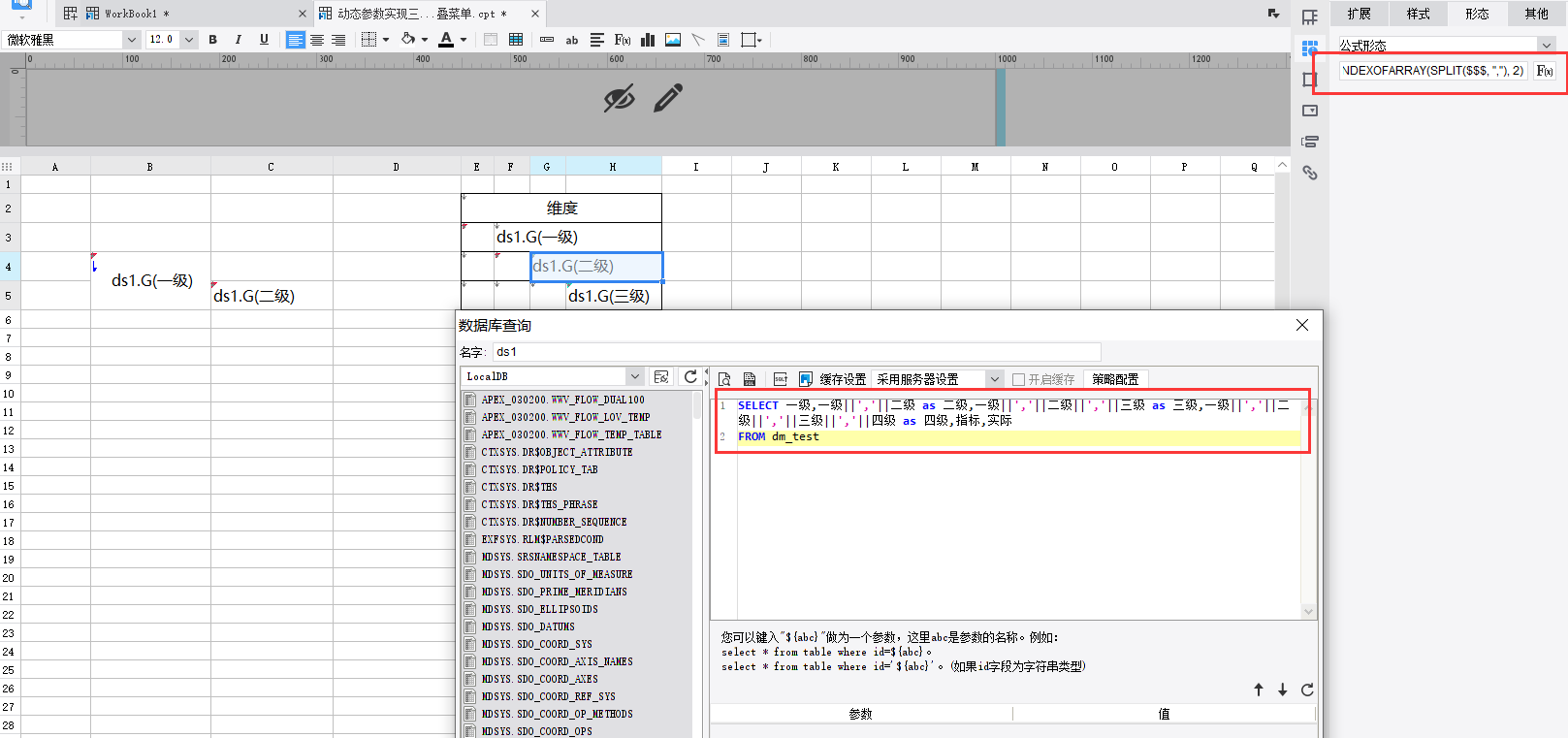Open the floating element side panel icon

[x=1310, y=80]
